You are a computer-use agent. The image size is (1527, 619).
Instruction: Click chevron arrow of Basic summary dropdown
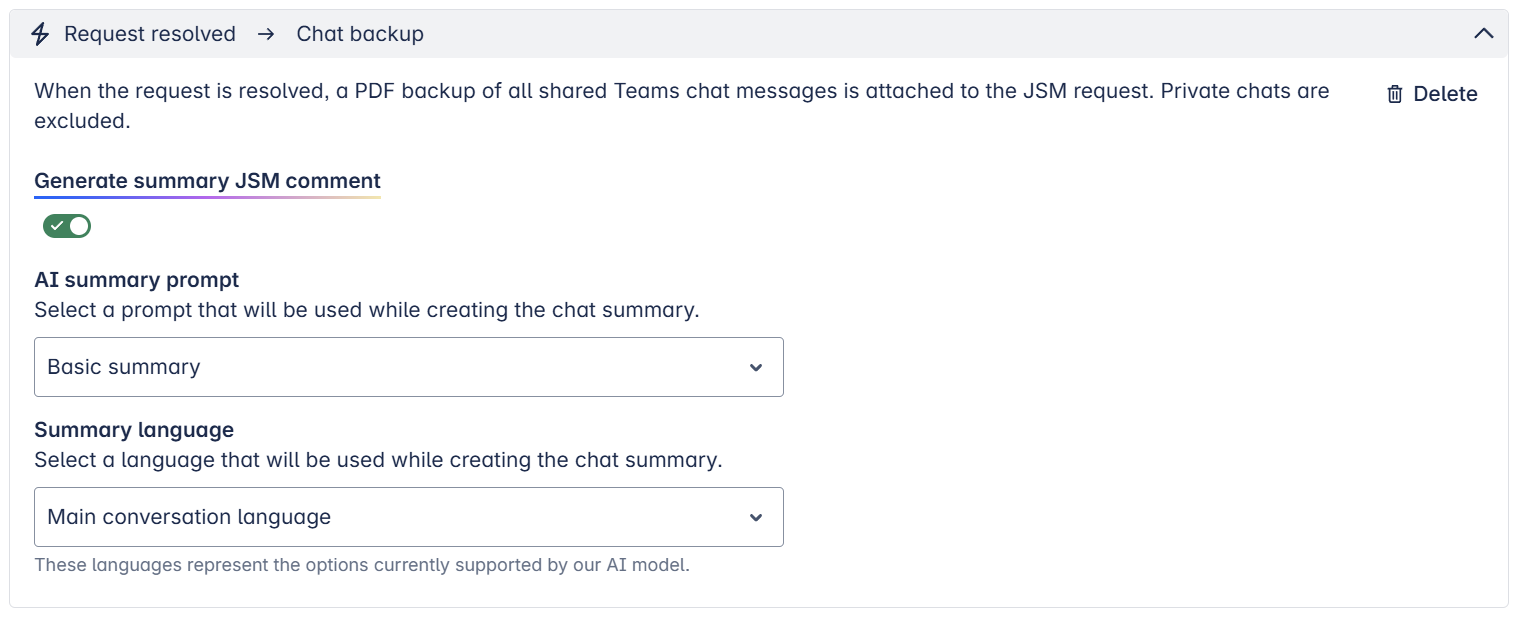tap(756, 367)
